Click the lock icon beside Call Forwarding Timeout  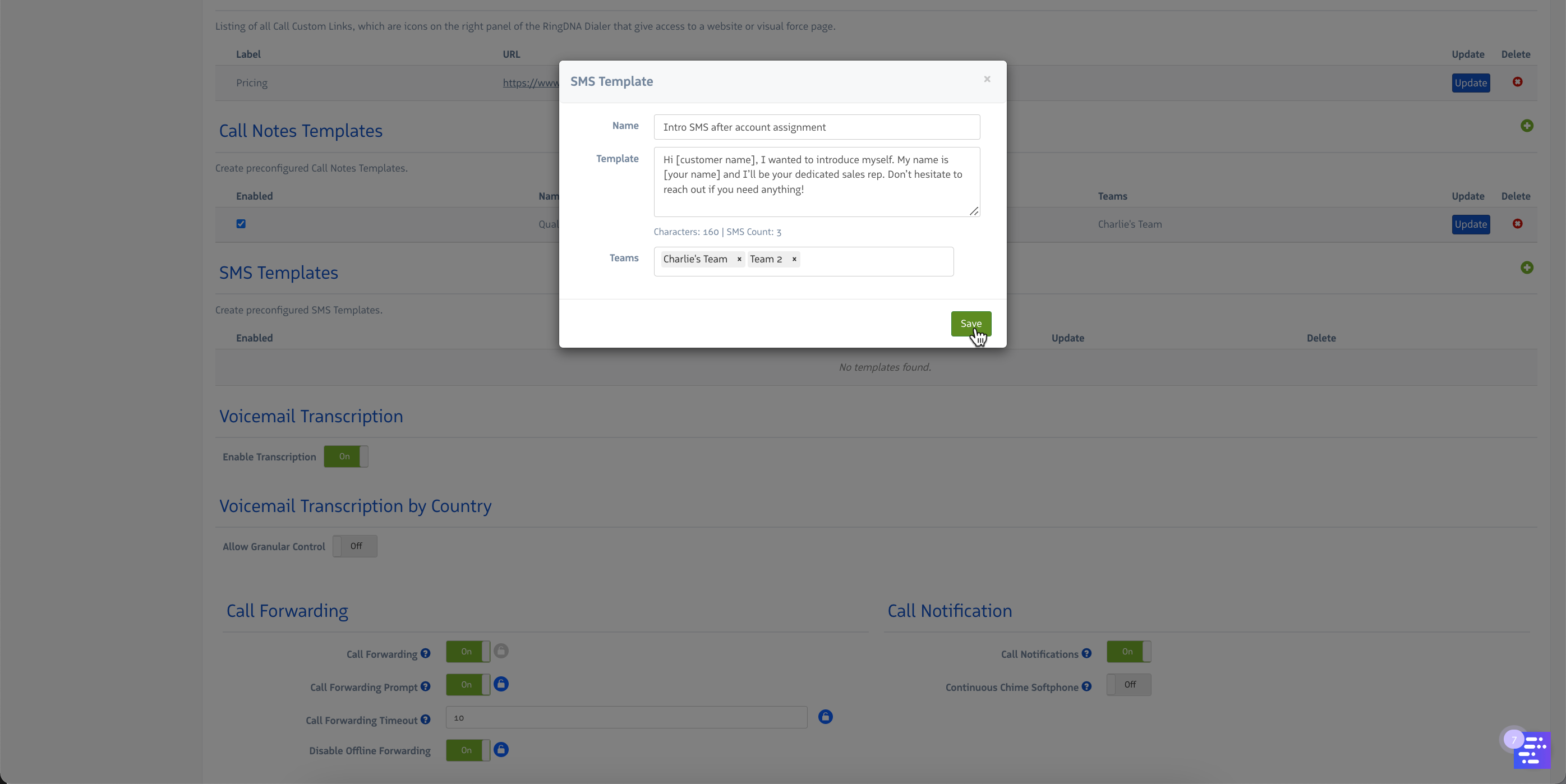825,717
